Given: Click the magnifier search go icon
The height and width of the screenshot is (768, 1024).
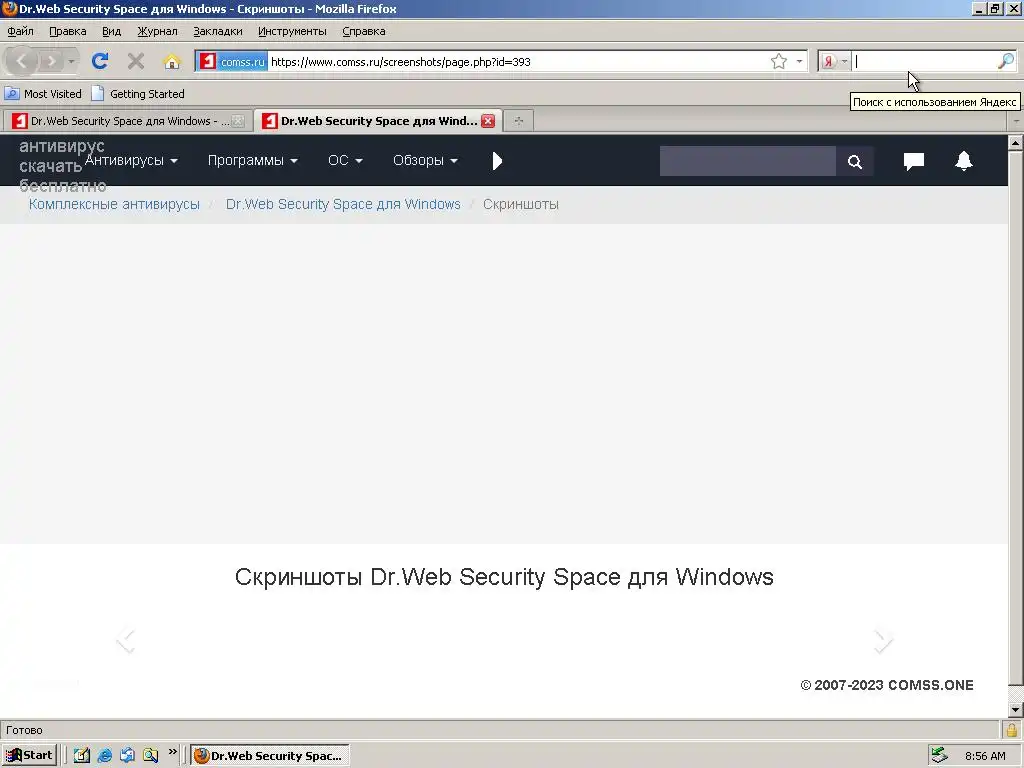Looking at the screenshot, I should click(1006, 61).
